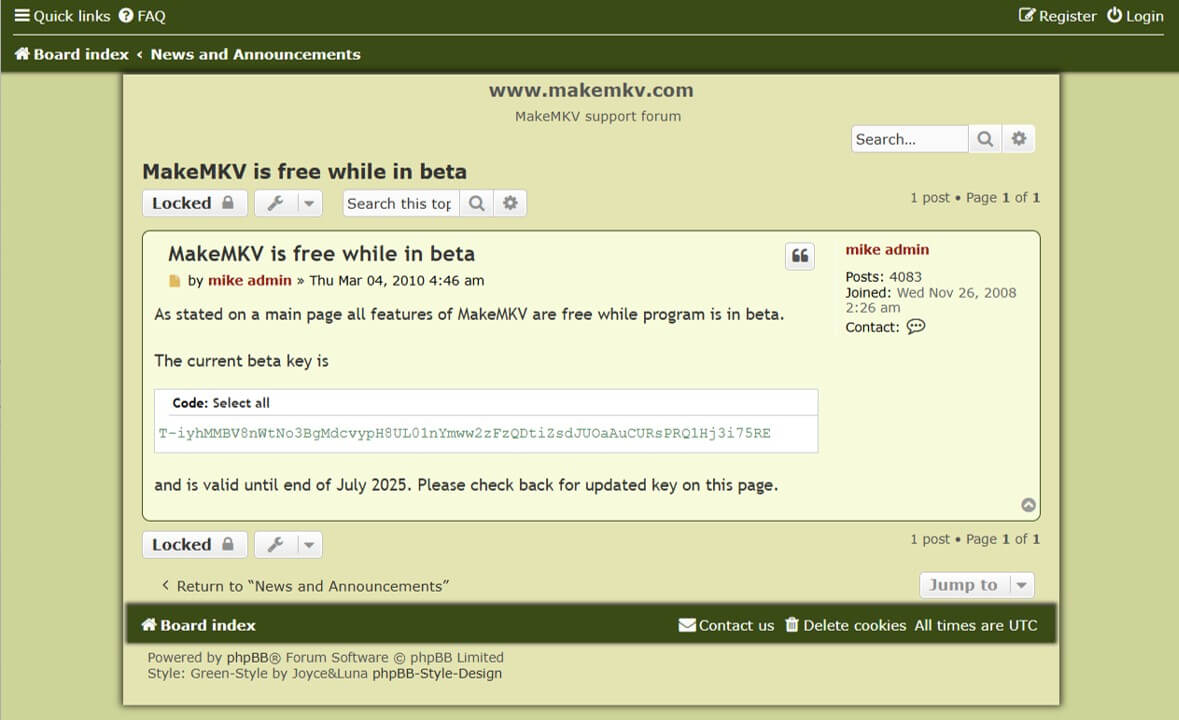Run topic search with magnifier icon
The width and height of the screenshot is (1179, 720).
[477, 204]
